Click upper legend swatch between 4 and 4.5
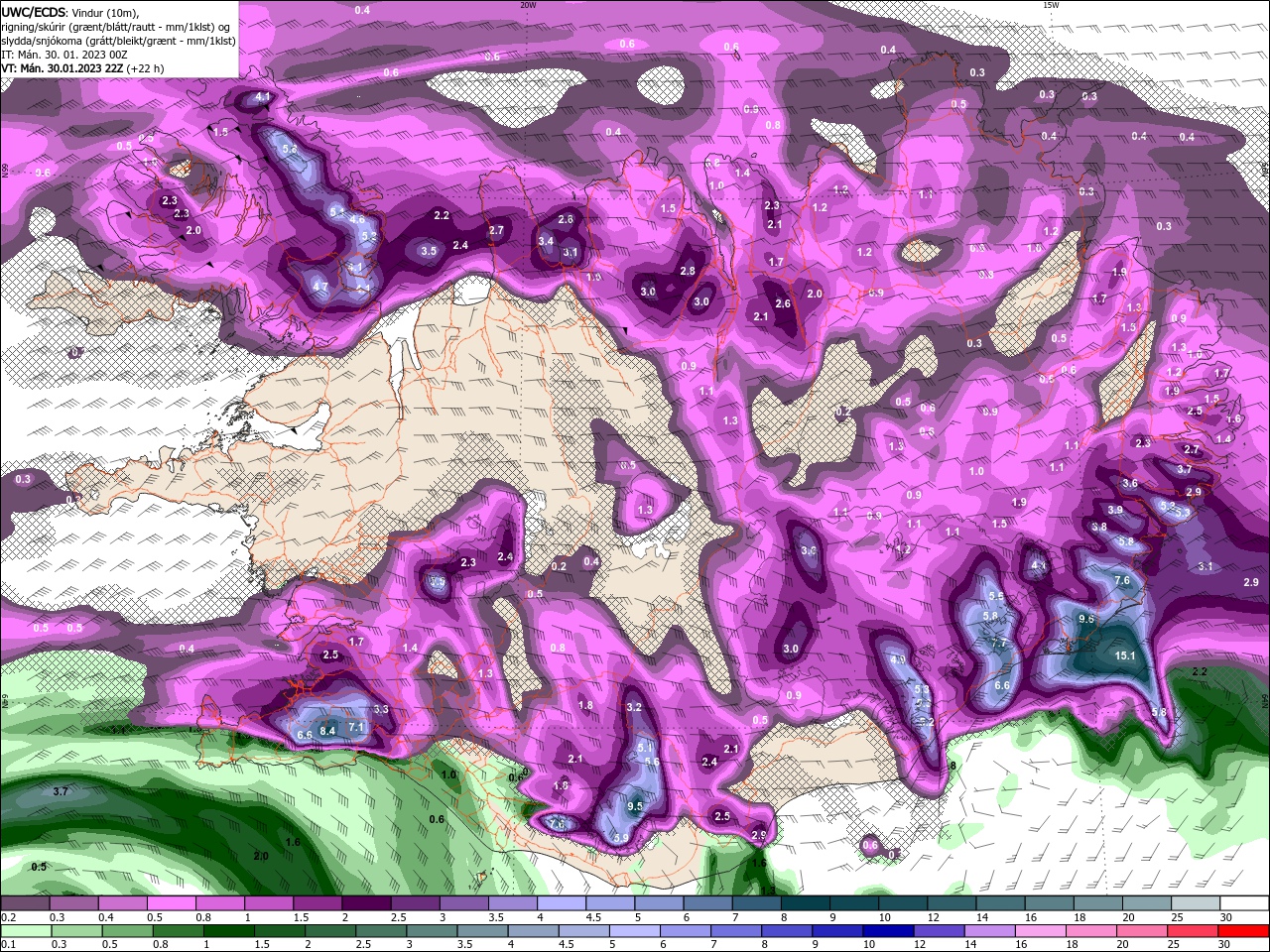 562,903
